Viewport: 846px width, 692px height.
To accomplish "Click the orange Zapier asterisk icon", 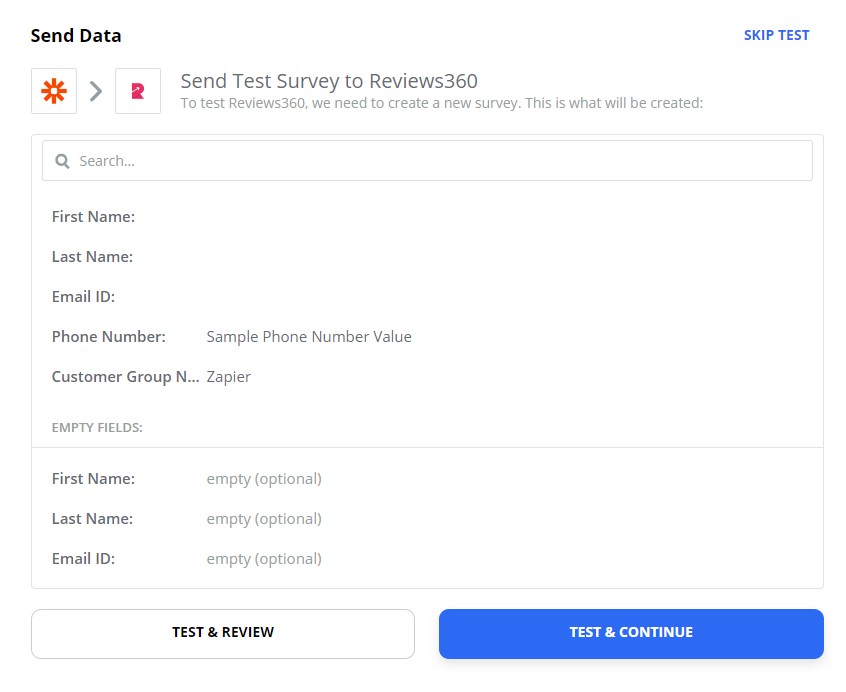I will click(x=54, y=91).
